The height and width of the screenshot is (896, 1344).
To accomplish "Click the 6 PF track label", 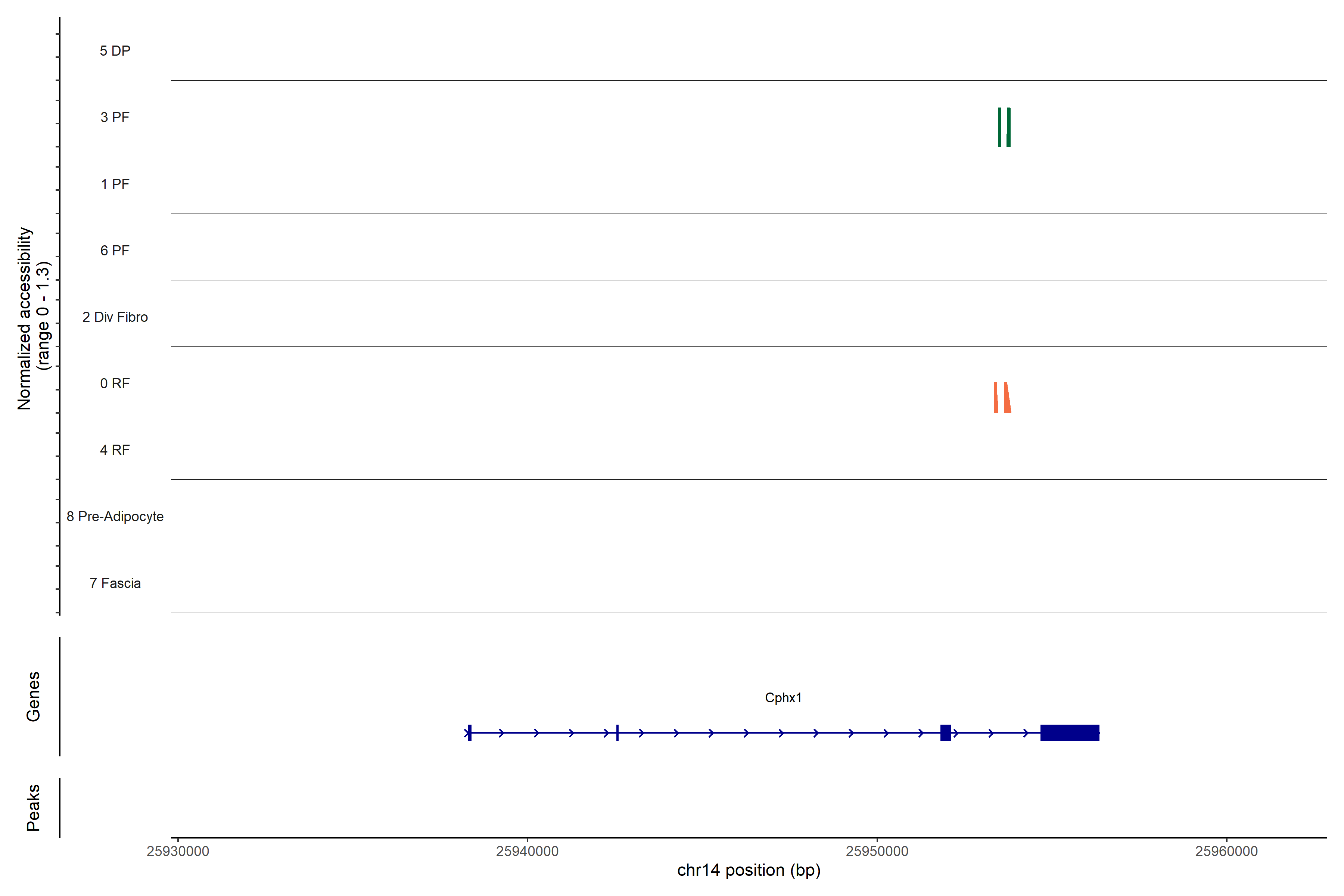I will tap(115, 250).
